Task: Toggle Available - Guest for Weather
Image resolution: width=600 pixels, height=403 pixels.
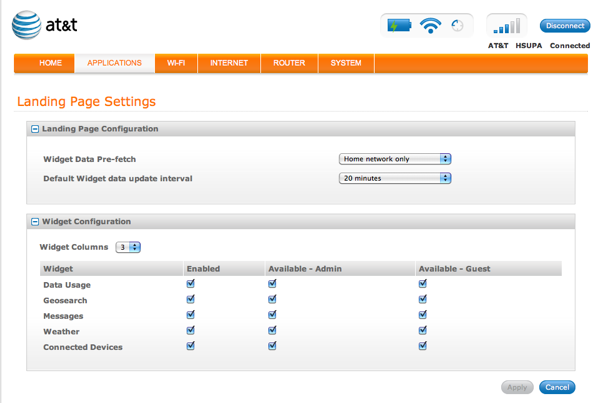Action: pos(422,330)
